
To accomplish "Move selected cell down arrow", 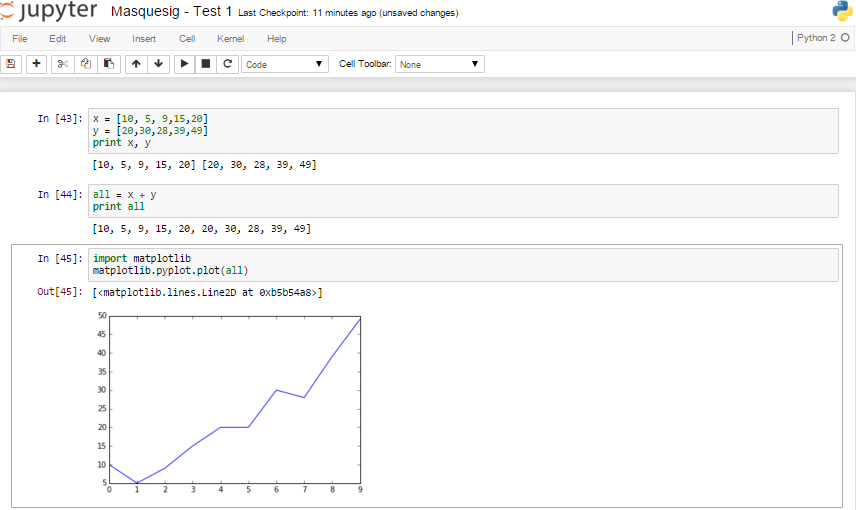I will coord(158,64).
